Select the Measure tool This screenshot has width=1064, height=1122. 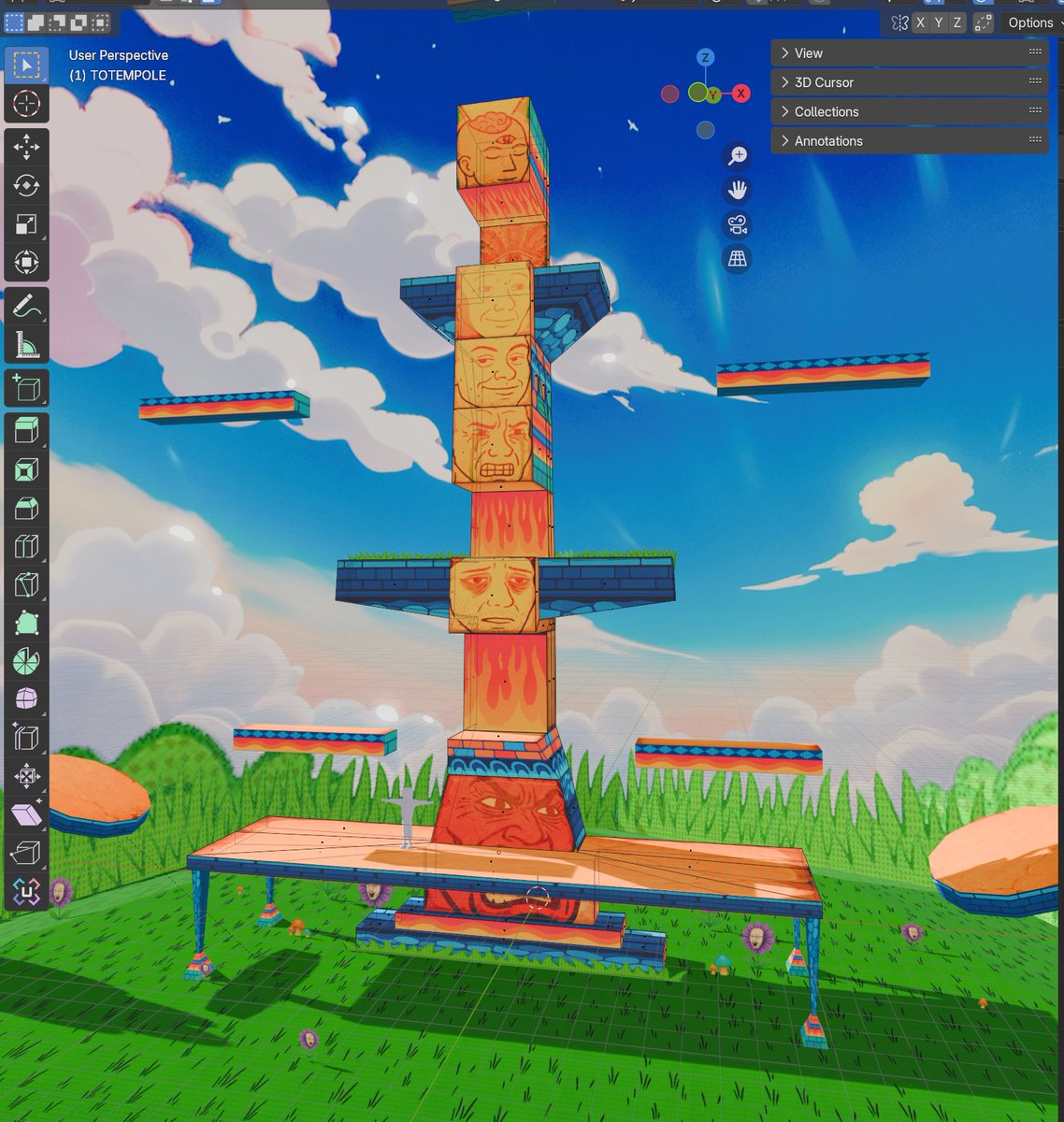(x=26, y=345)
